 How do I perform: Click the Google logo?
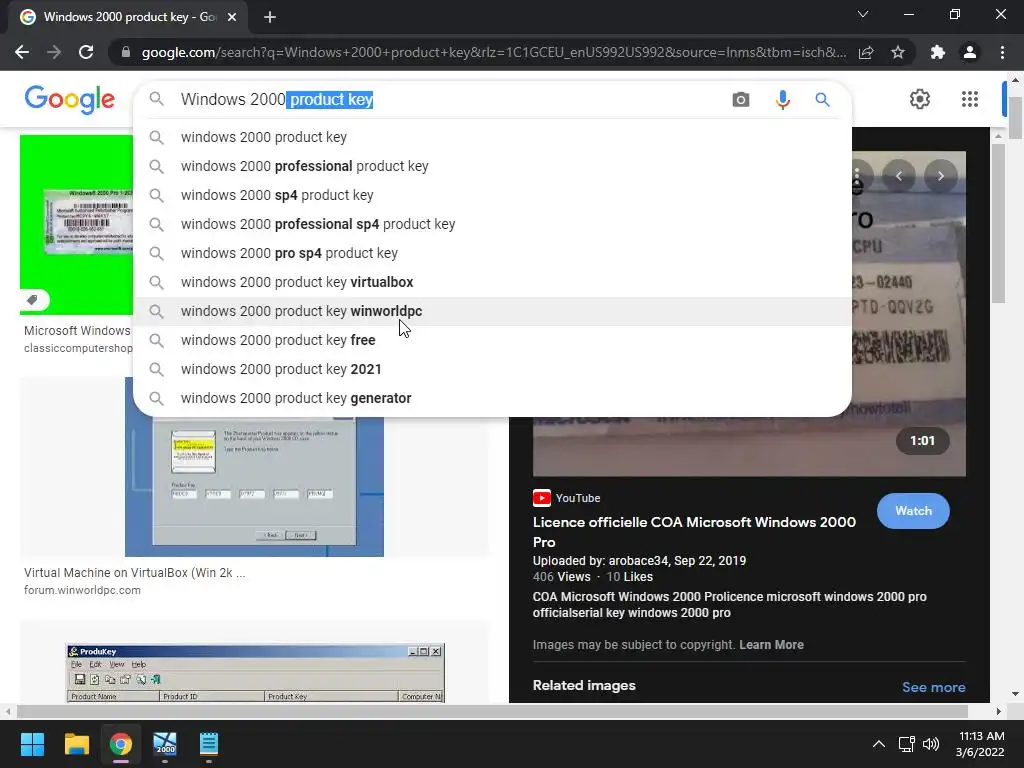pos(70,99)
